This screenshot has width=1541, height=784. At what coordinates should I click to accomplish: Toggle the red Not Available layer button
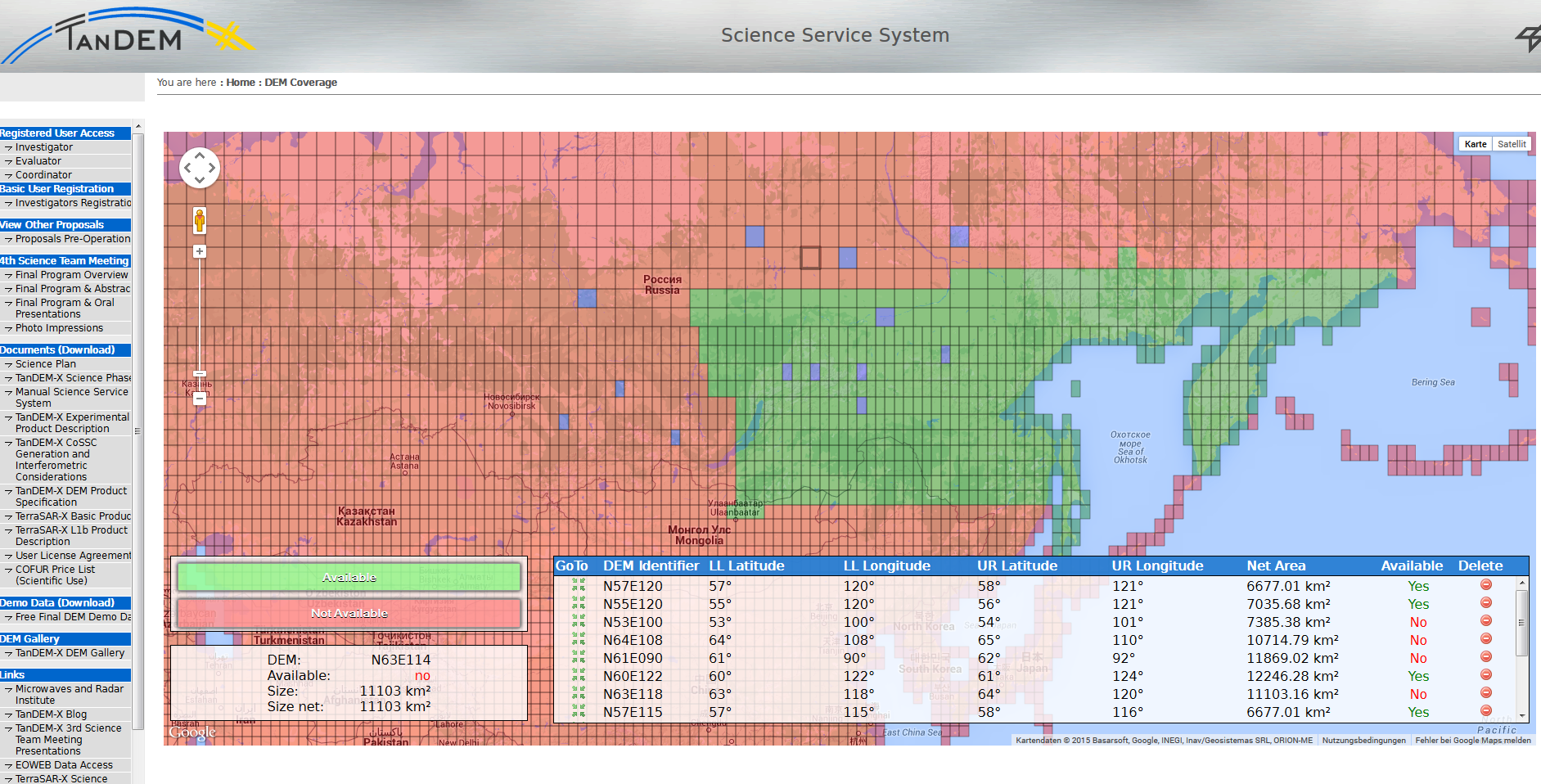tap(349, 613)
